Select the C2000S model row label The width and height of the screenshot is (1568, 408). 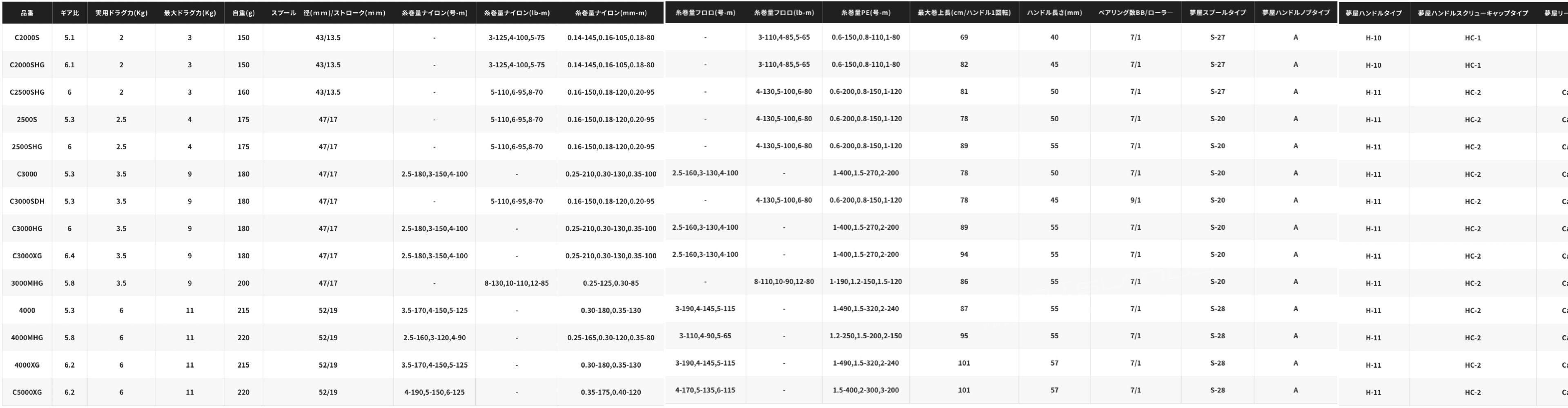click(x=27, y=38)
